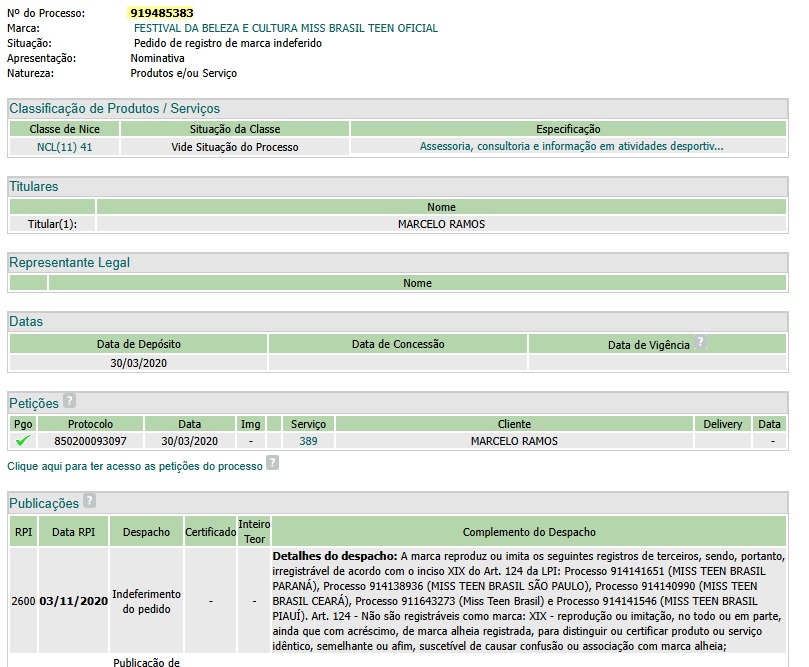
Task: Click the 'Despacho' column header
Action: pos(147,532)
